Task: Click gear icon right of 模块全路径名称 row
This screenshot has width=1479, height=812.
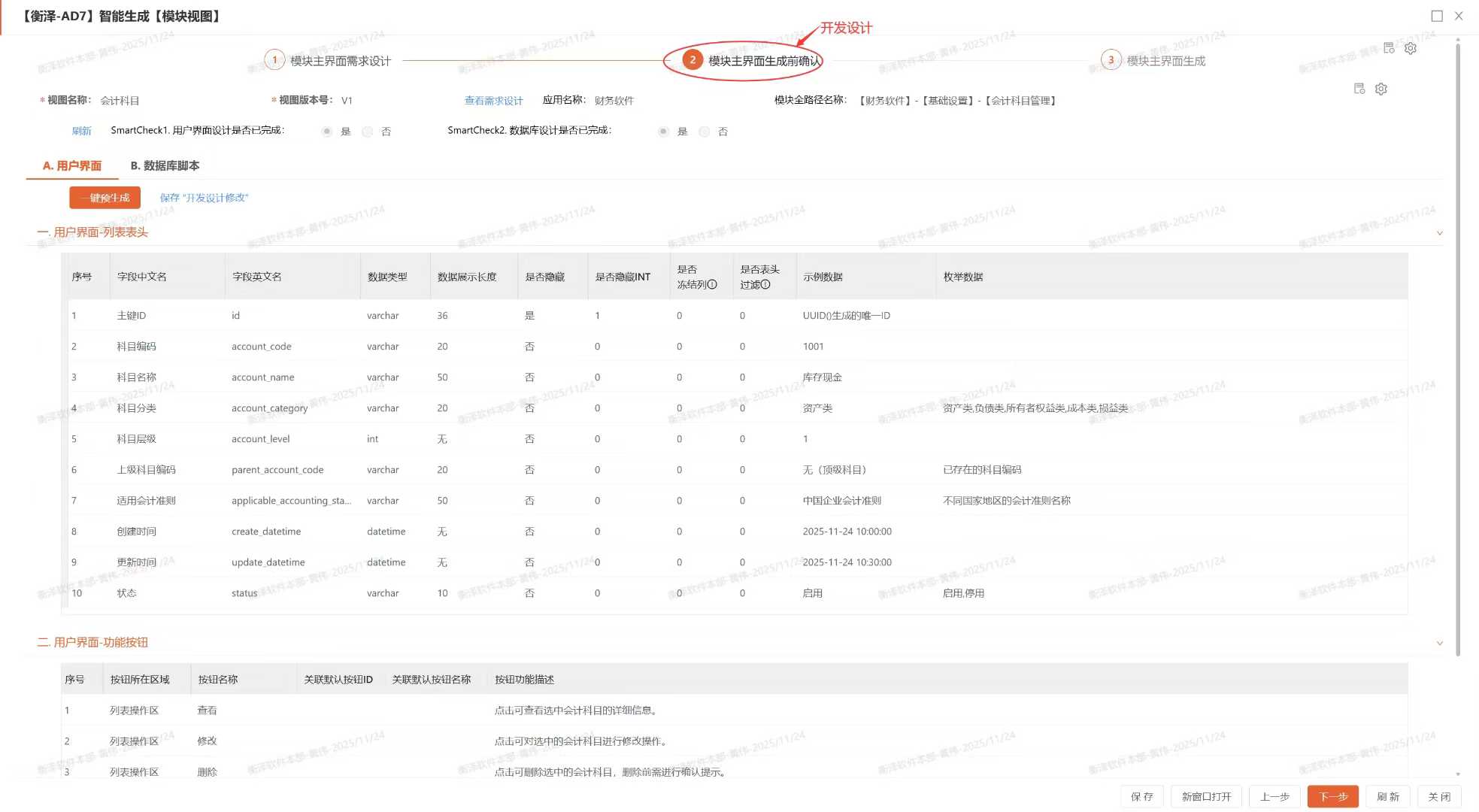Action: coord(1381,89)
